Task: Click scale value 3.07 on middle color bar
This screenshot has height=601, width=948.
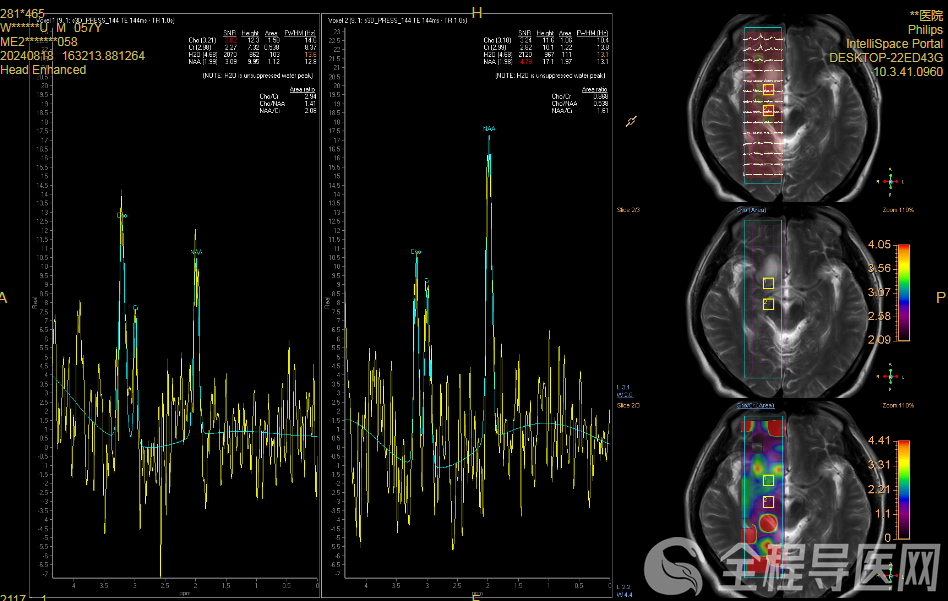Action: [879, 292]
